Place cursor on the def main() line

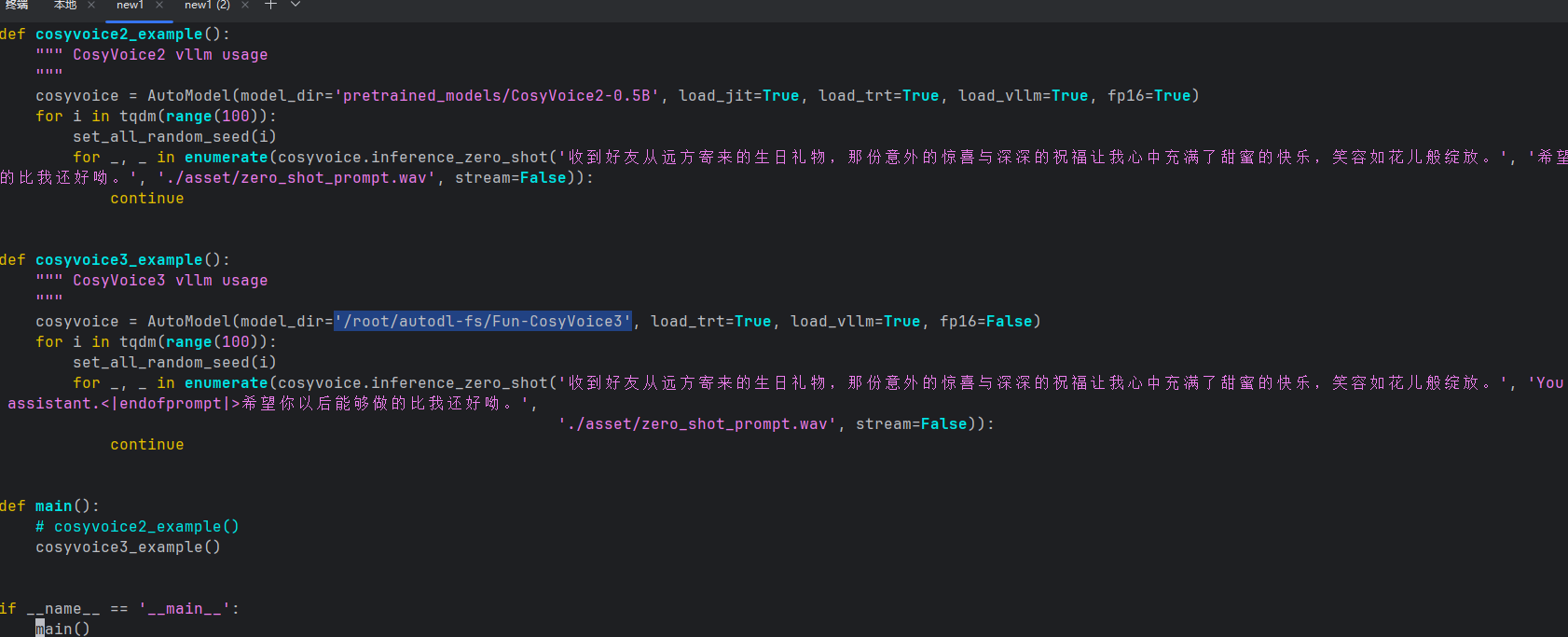point(53,506)
